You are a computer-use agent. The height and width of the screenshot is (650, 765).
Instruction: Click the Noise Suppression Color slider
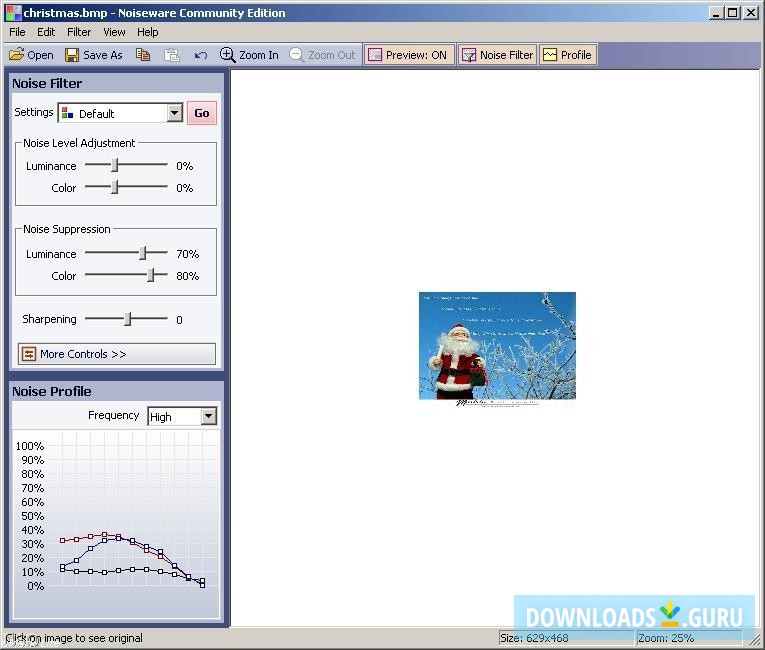click(x=151, y=275)
